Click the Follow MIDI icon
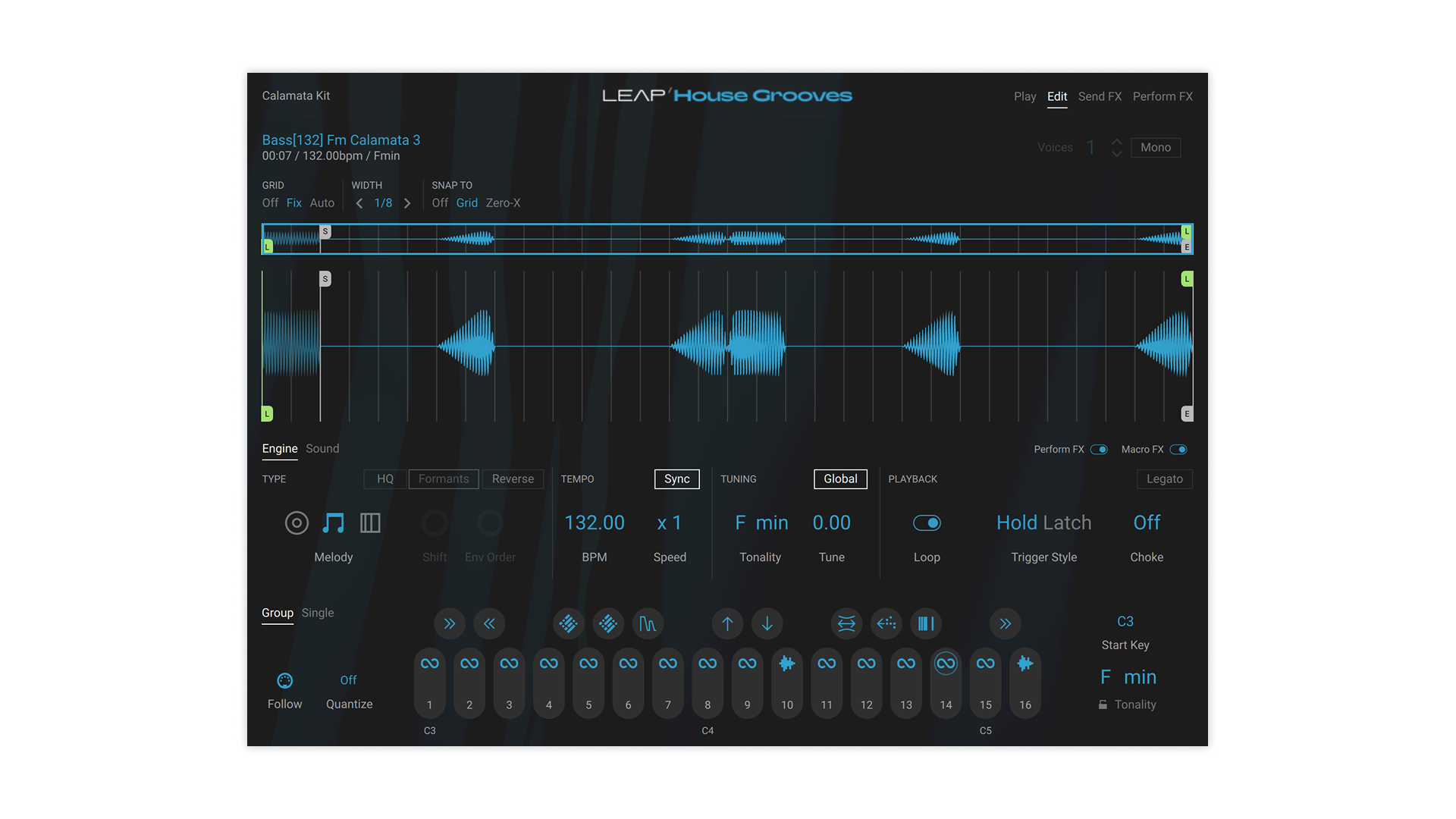 coord(284,680)
